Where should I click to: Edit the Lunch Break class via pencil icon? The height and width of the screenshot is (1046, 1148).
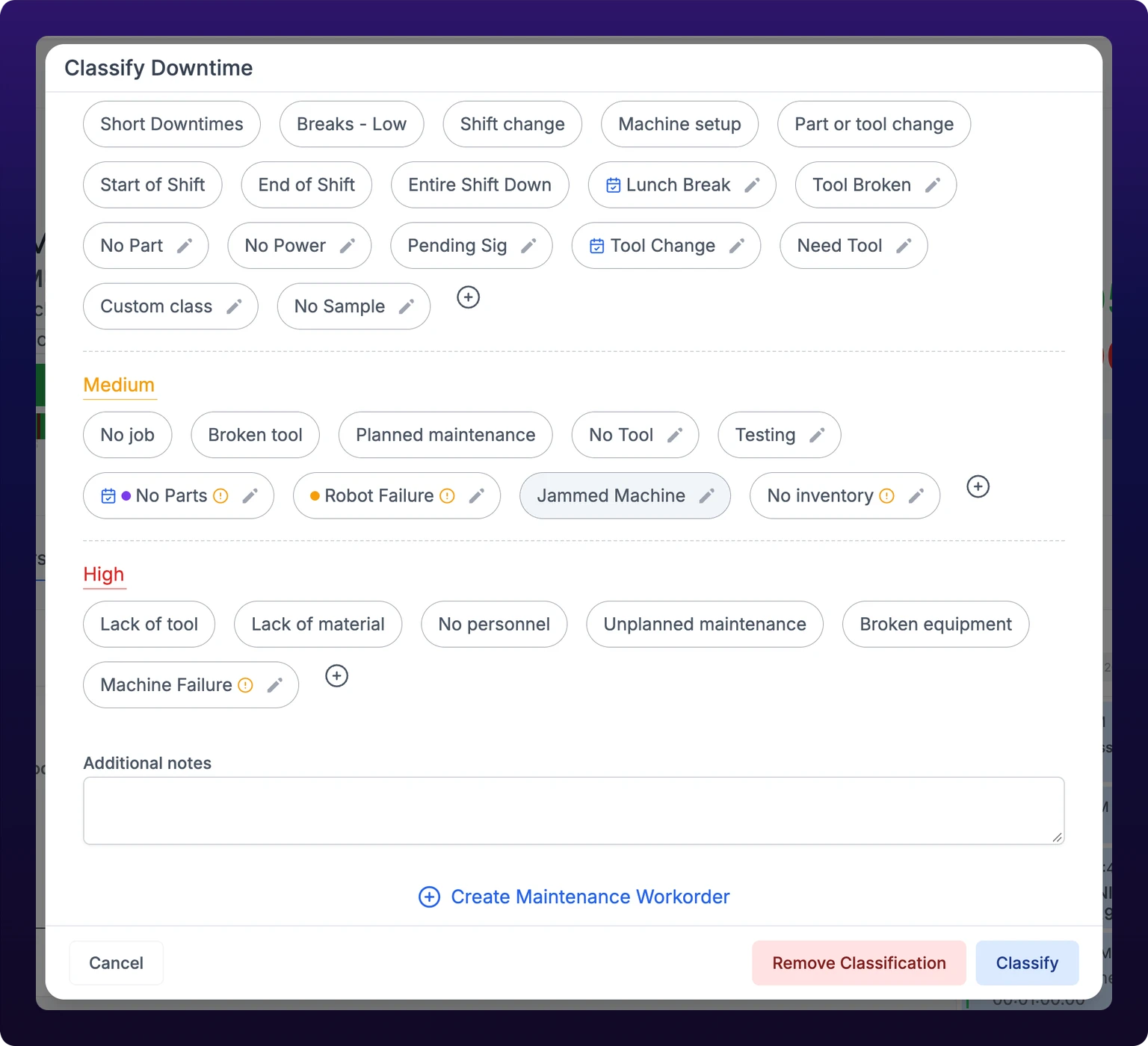click(752, 185)
